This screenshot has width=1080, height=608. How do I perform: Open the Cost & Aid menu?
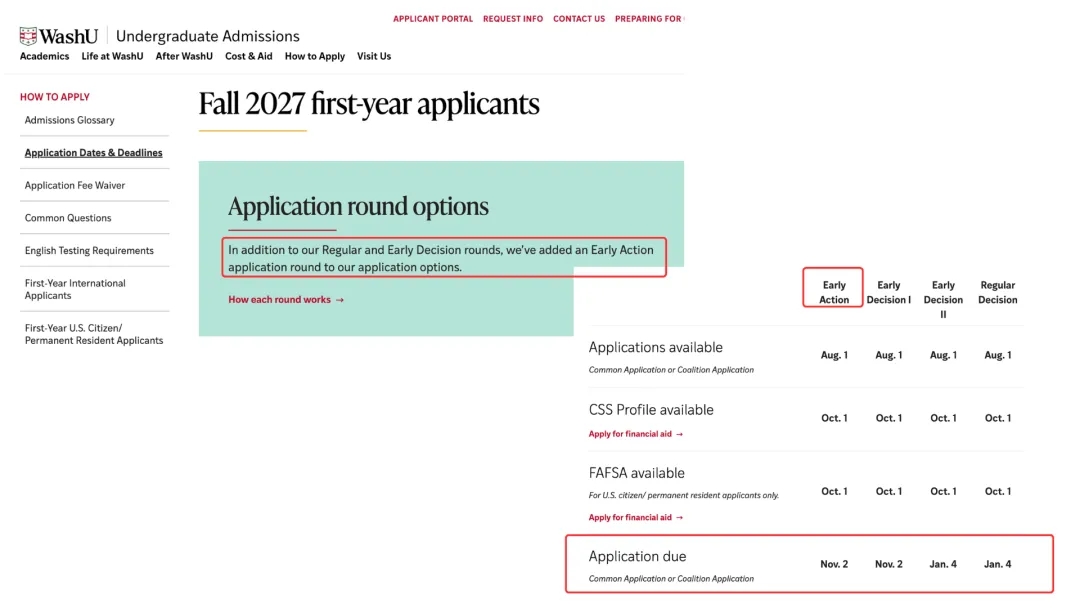(249, 56)
